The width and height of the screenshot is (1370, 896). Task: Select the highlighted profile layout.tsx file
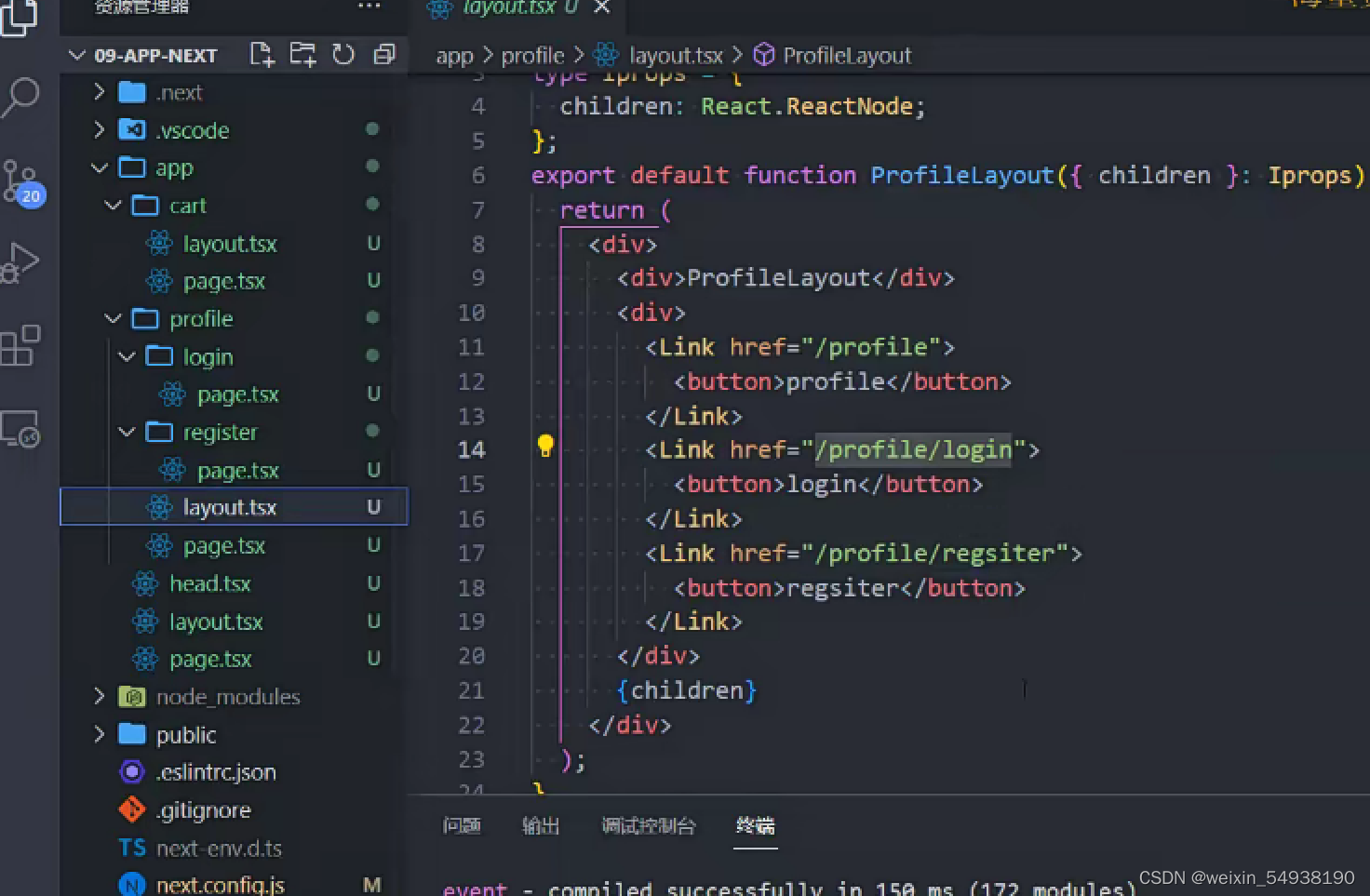point(235,507)
